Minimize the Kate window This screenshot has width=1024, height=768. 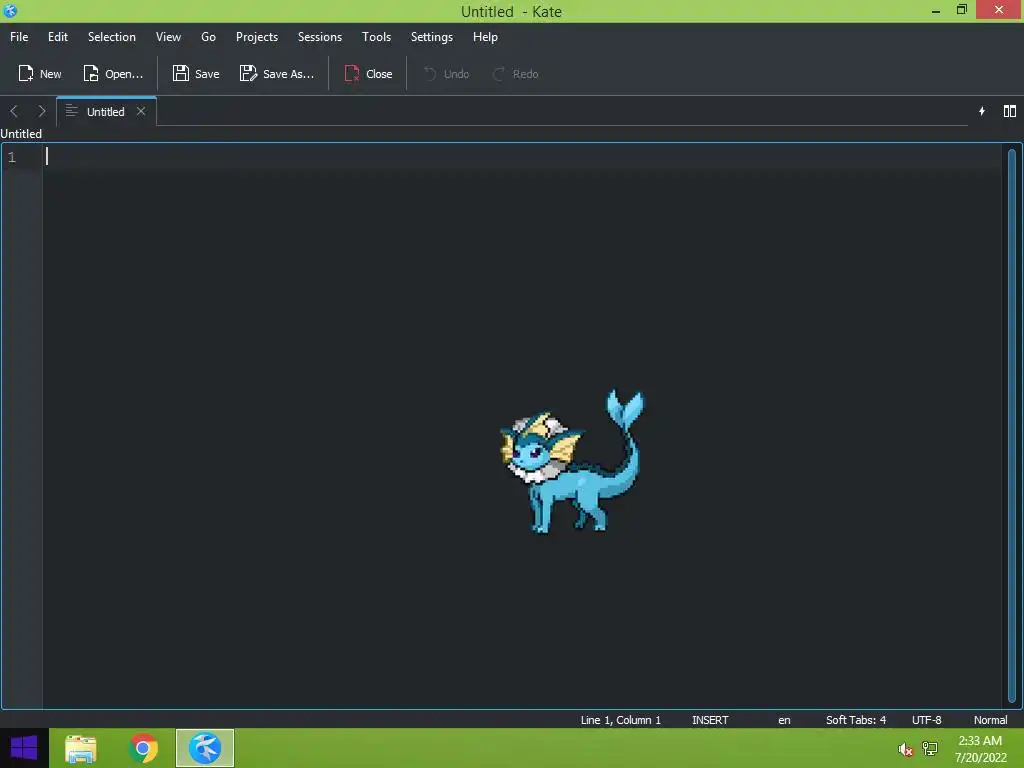(936, 10)
